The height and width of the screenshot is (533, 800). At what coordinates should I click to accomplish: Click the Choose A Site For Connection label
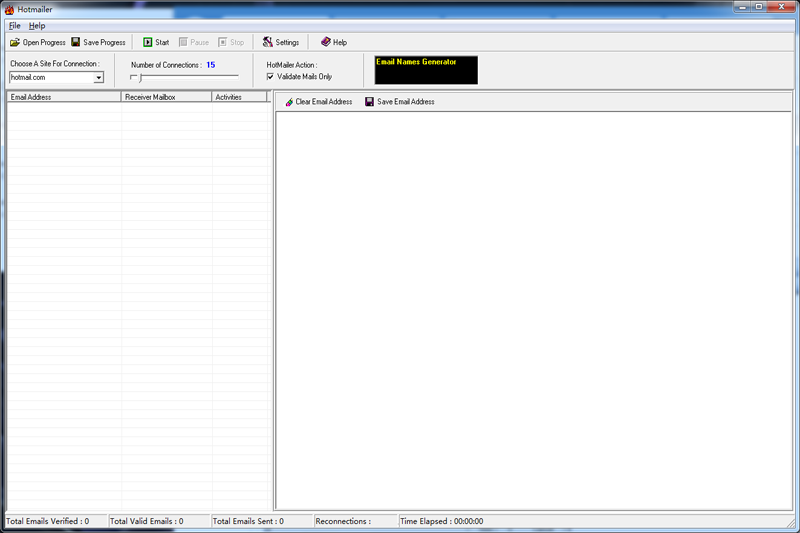(x=55, y=64)
